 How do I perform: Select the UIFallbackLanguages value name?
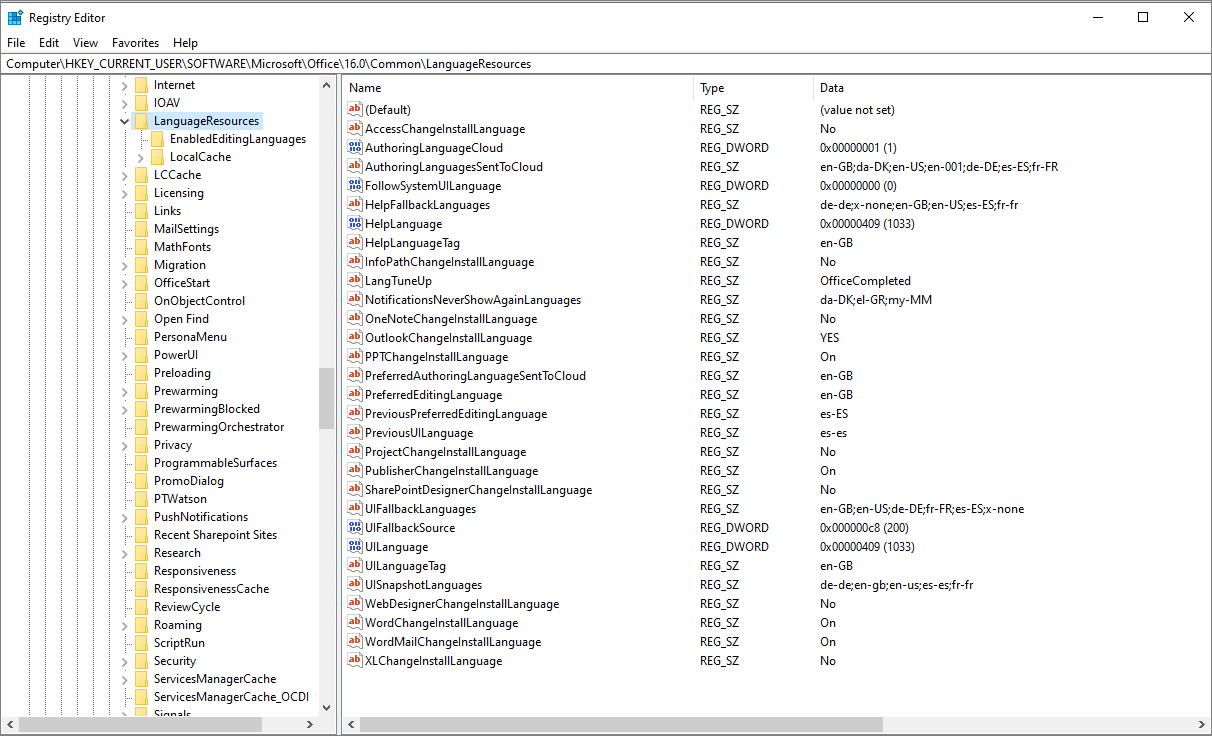[x=420, y=508]
